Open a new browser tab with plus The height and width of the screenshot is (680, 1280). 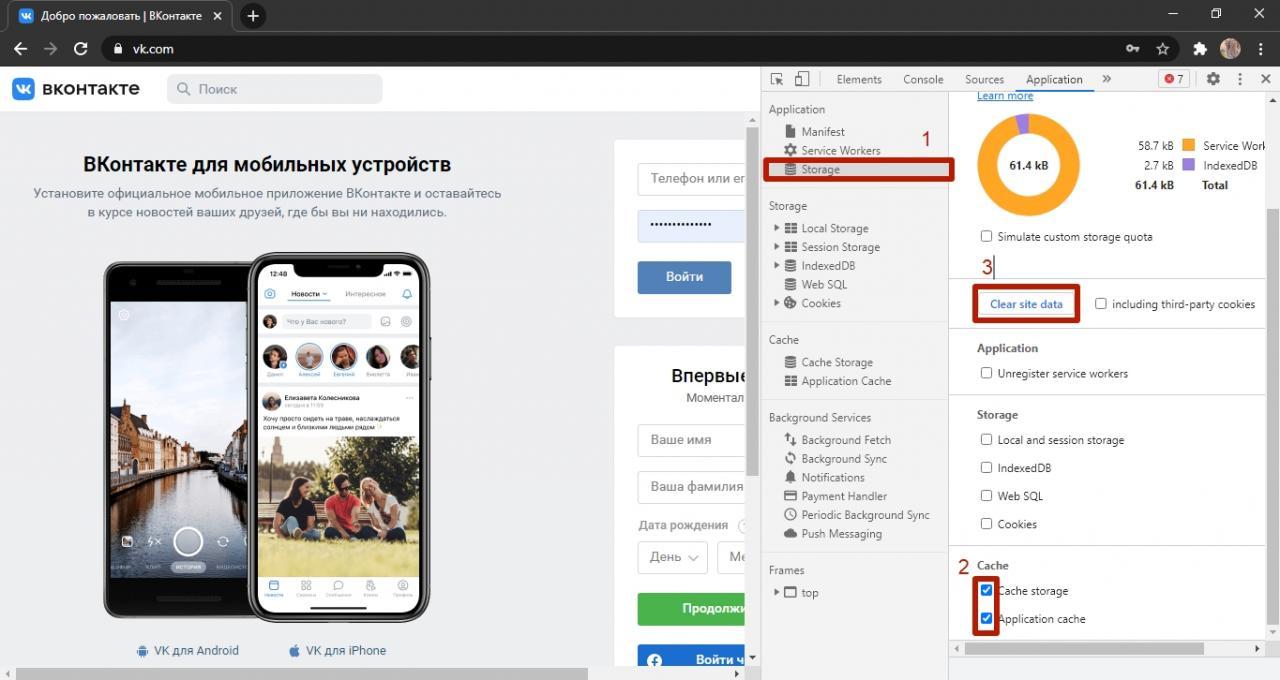point(253,16)
